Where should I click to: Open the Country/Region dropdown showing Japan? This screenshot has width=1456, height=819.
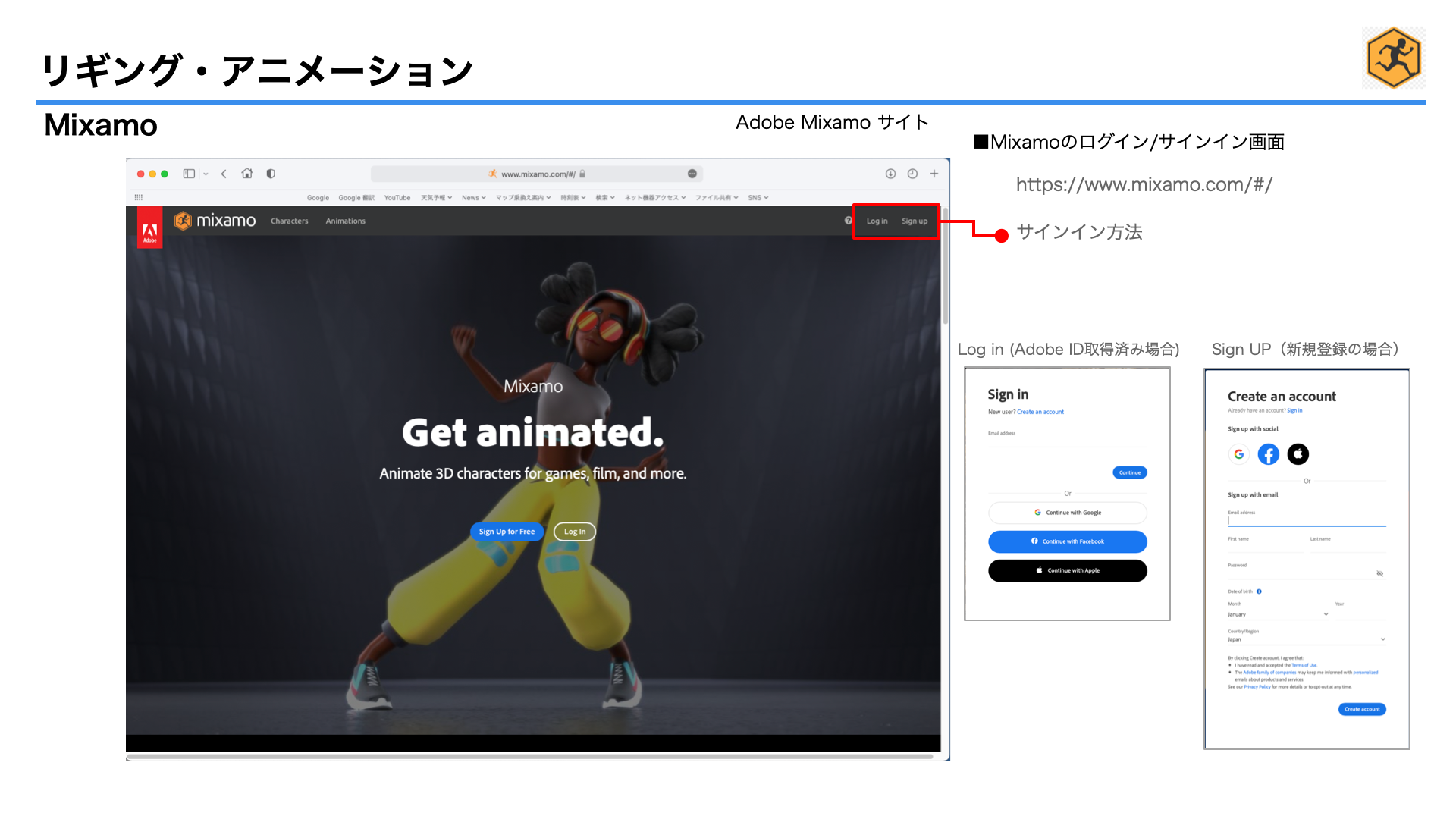coord(1307,639)
